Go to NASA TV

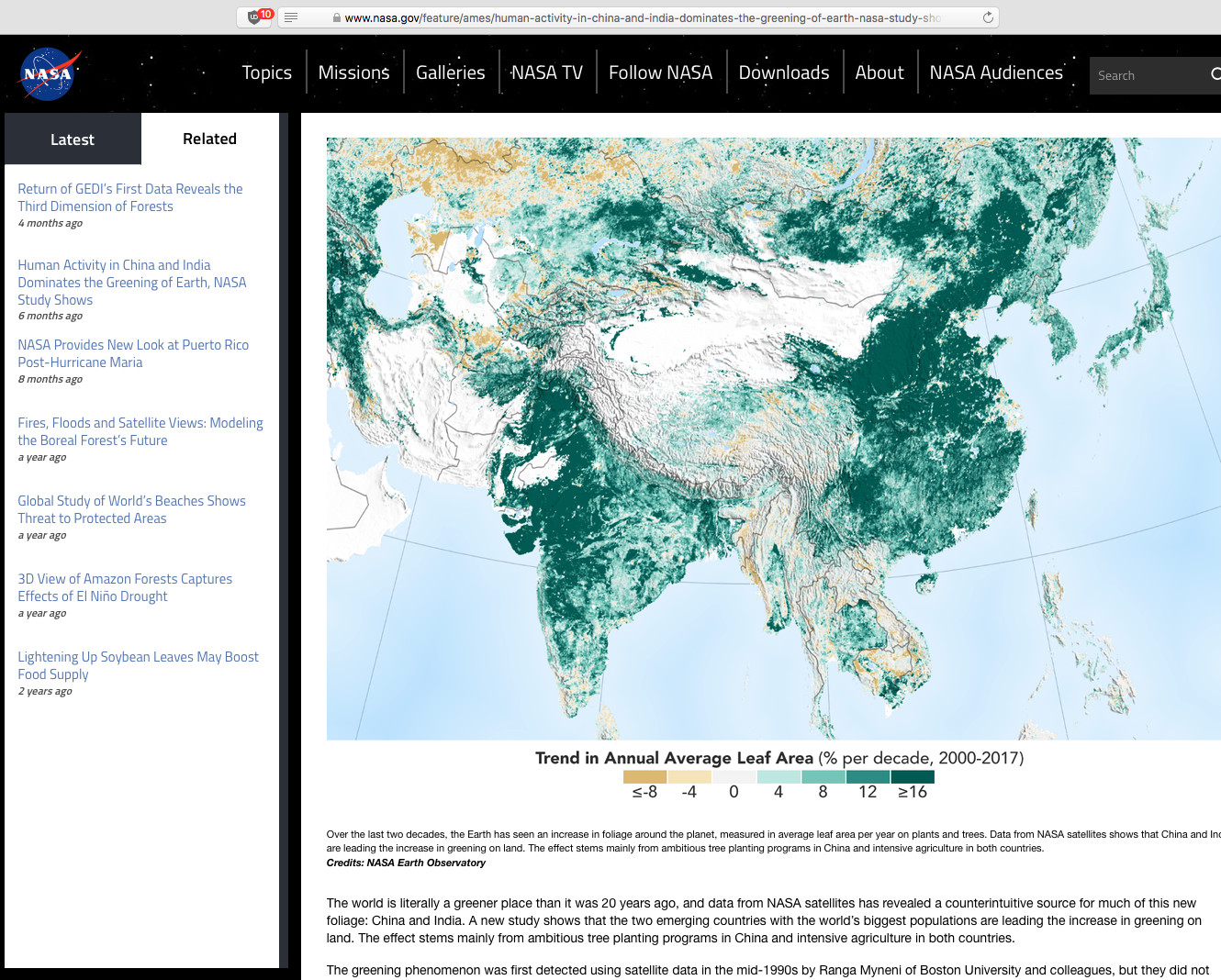click(546, 73)
